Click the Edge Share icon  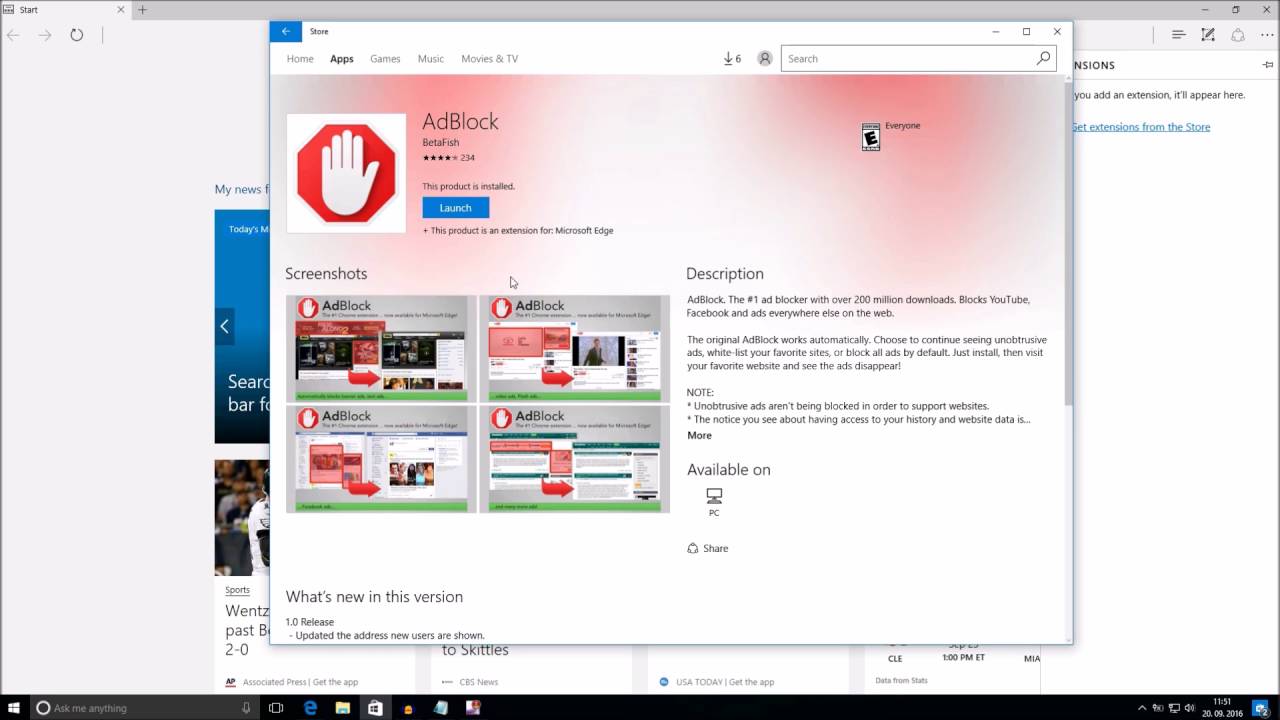1238,35
